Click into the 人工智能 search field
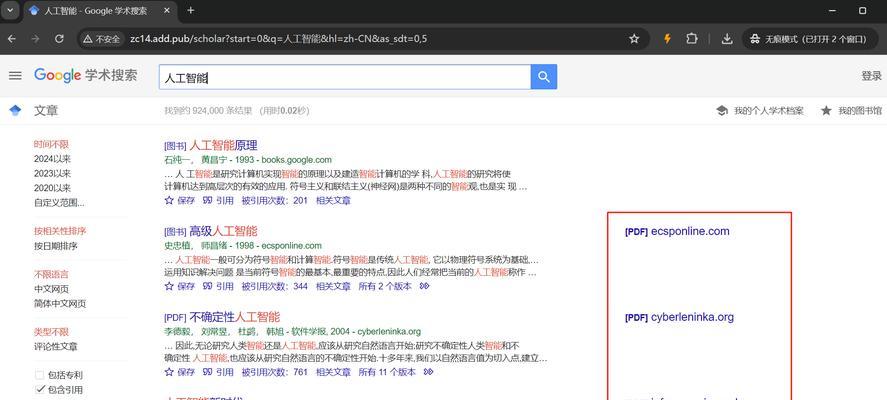 pos(345,77)
